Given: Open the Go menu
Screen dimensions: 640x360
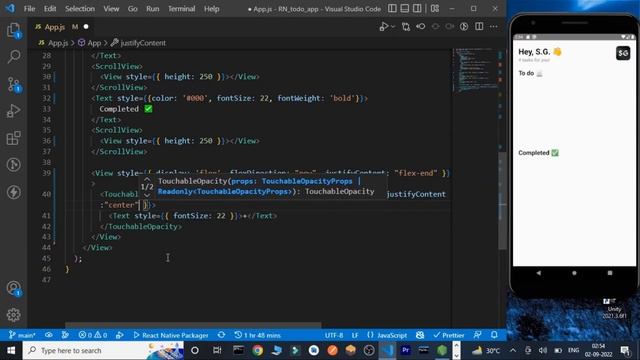Looking at the screenshot, I should 132,9.
